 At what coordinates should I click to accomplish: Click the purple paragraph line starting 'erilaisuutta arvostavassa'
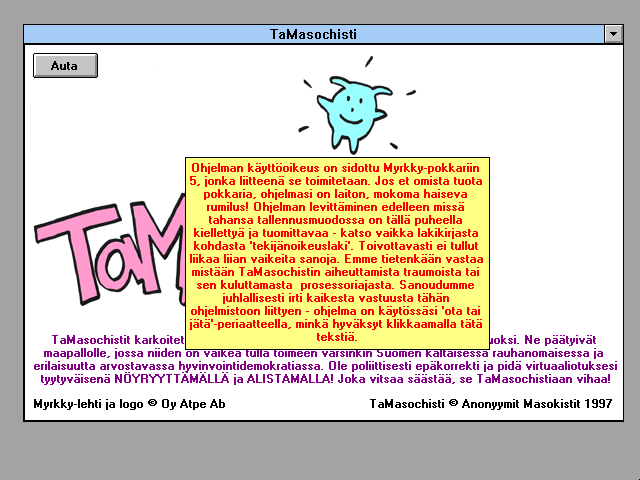[325, 366]
